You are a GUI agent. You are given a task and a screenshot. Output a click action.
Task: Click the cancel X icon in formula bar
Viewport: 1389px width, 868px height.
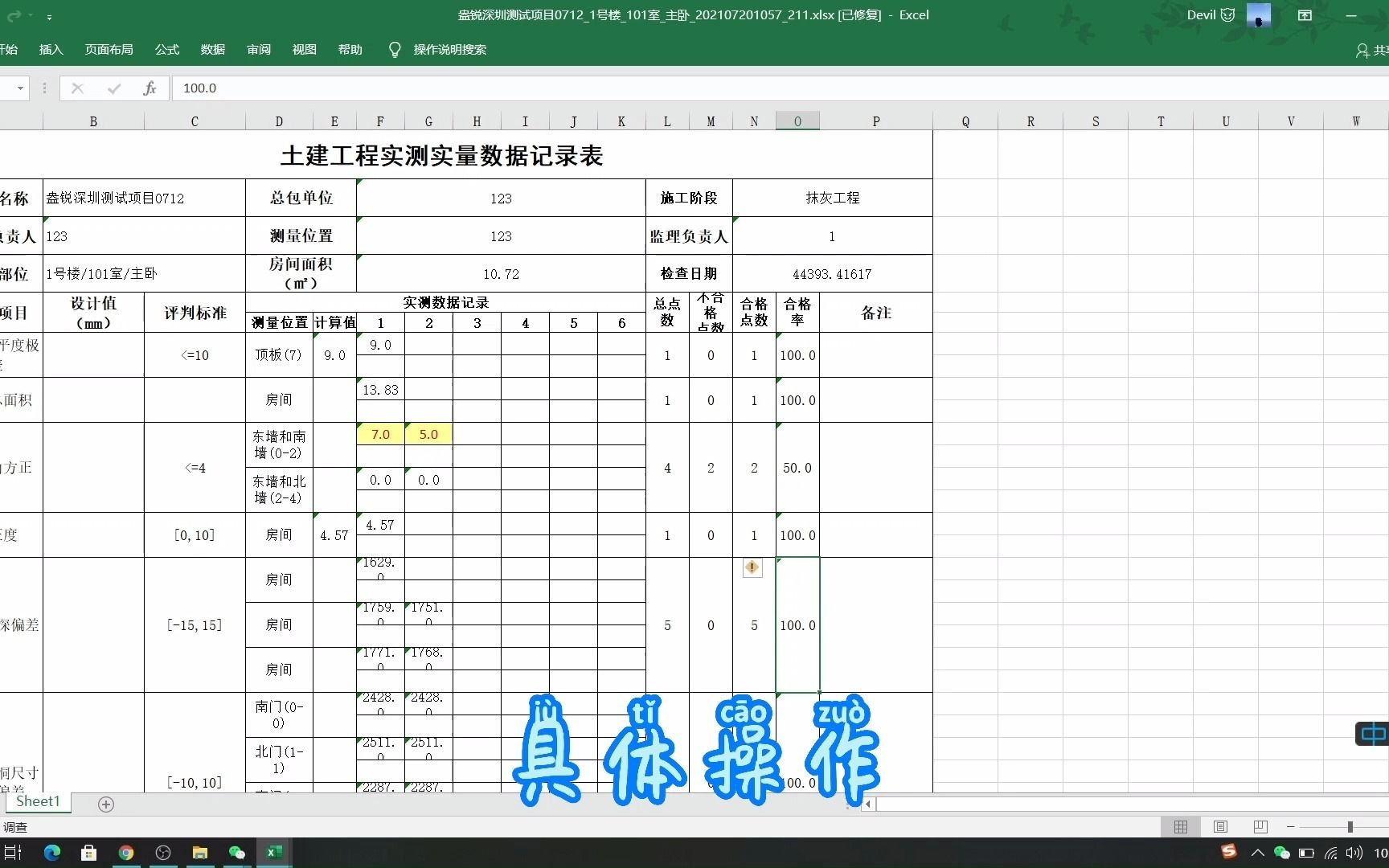[77, 88]
